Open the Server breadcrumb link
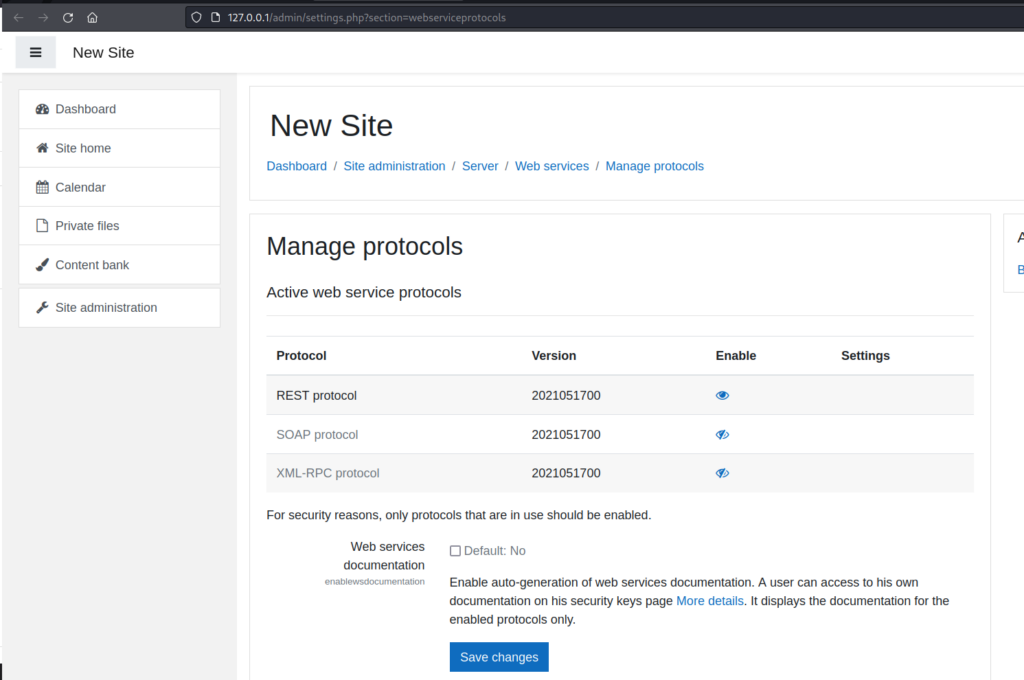This screenshot has width=1024, height=680. coord(480,166)
